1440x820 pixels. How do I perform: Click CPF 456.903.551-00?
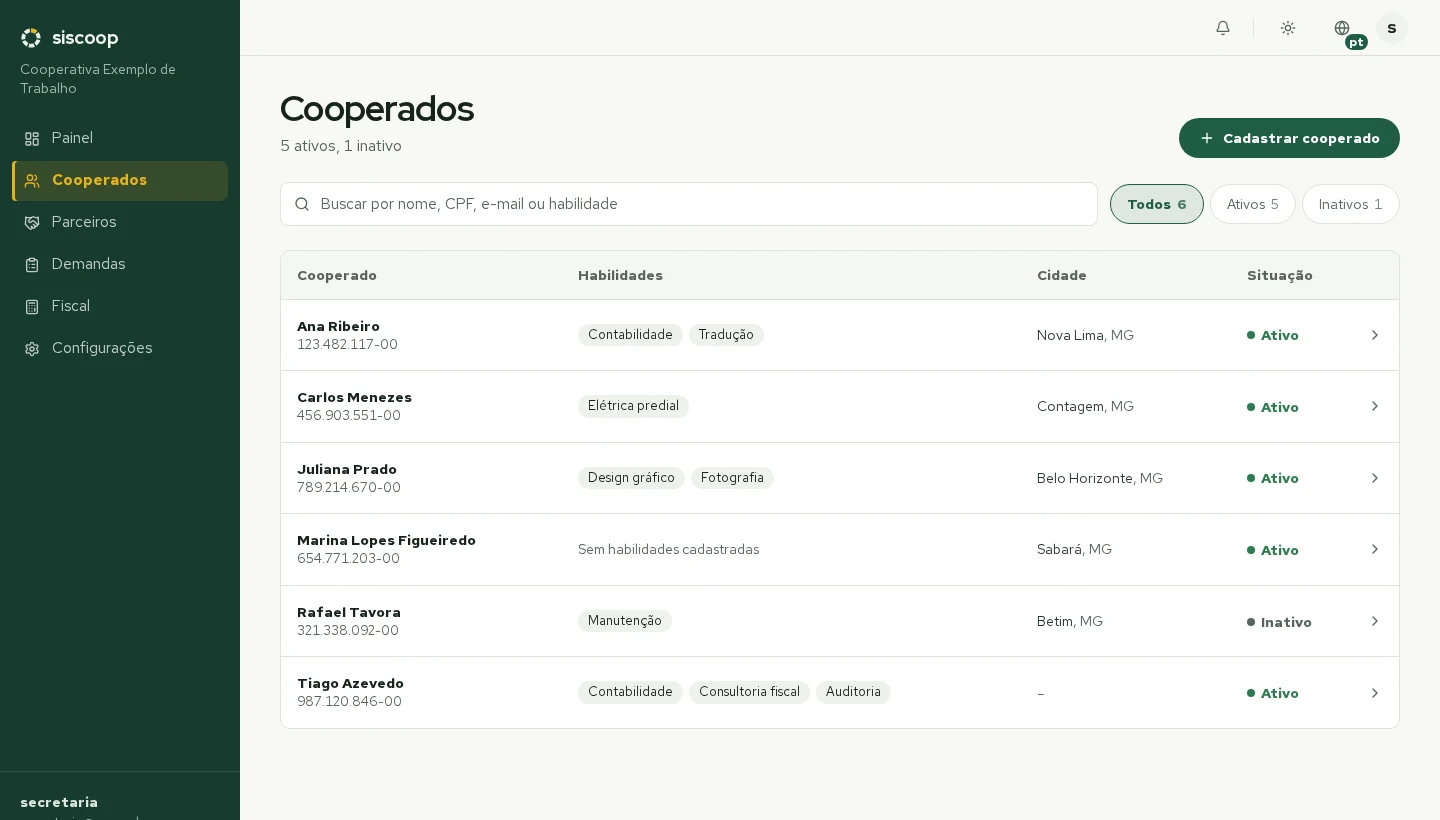[x=349, y=415]
